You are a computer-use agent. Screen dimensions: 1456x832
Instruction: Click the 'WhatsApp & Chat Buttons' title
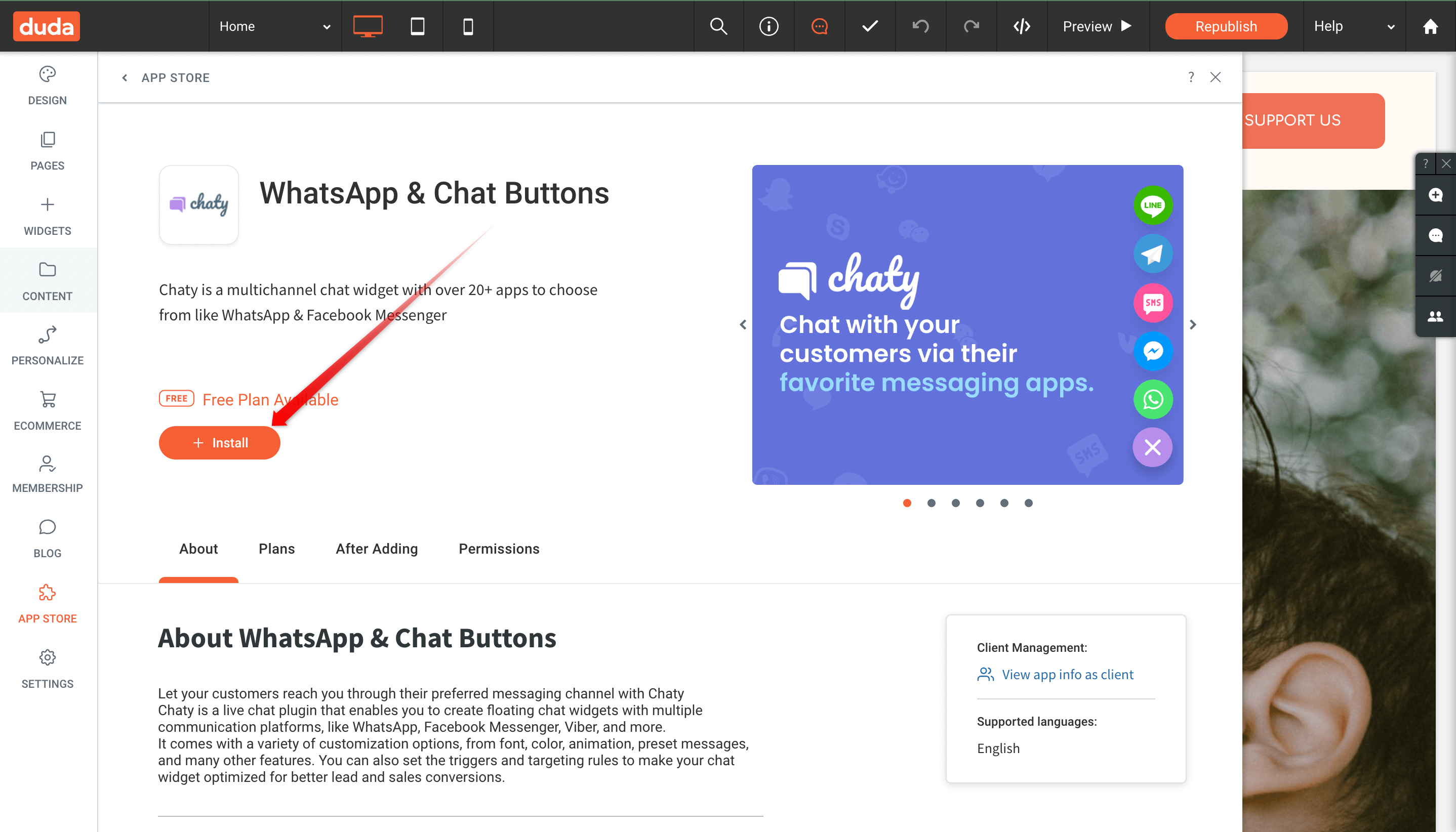click(434, 193)
